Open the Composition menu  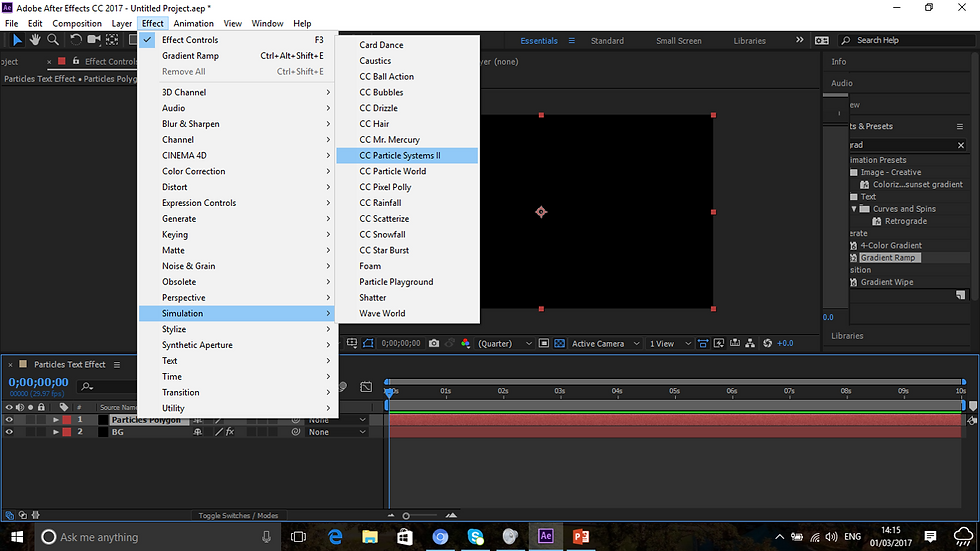[77, 23]
